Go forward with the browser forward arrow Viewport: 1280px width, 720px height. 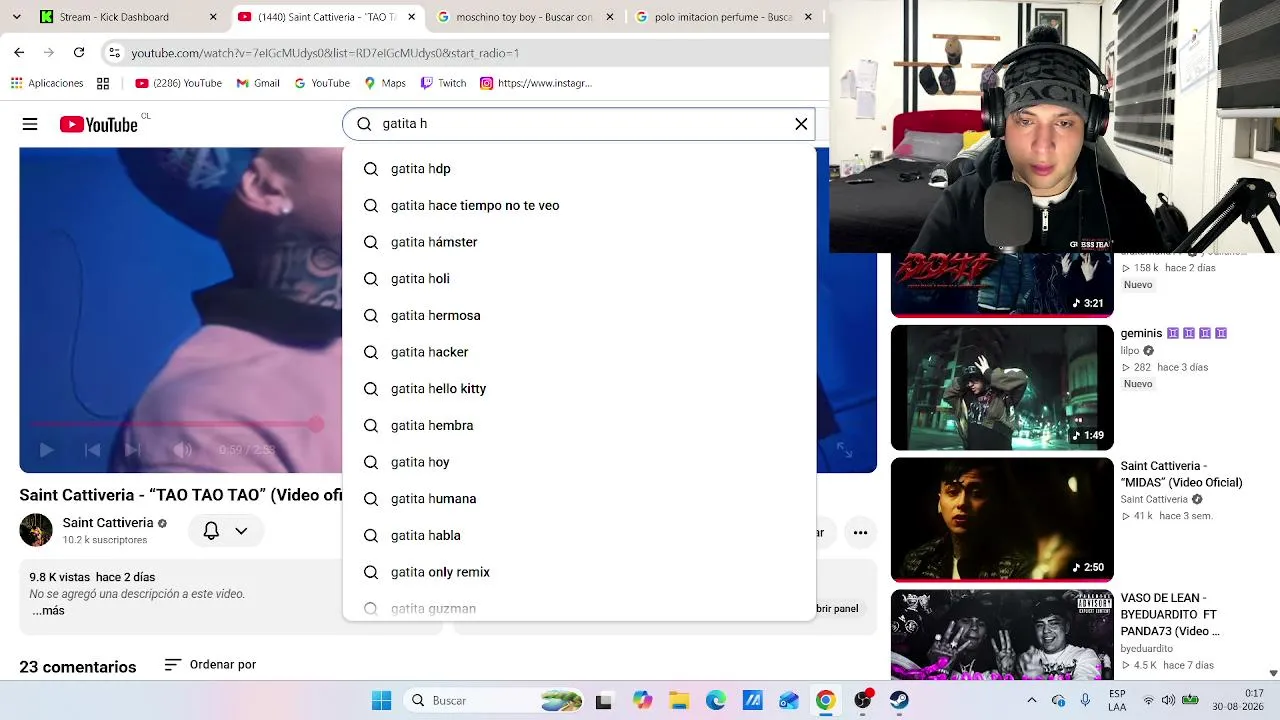(x=48, y=52)
